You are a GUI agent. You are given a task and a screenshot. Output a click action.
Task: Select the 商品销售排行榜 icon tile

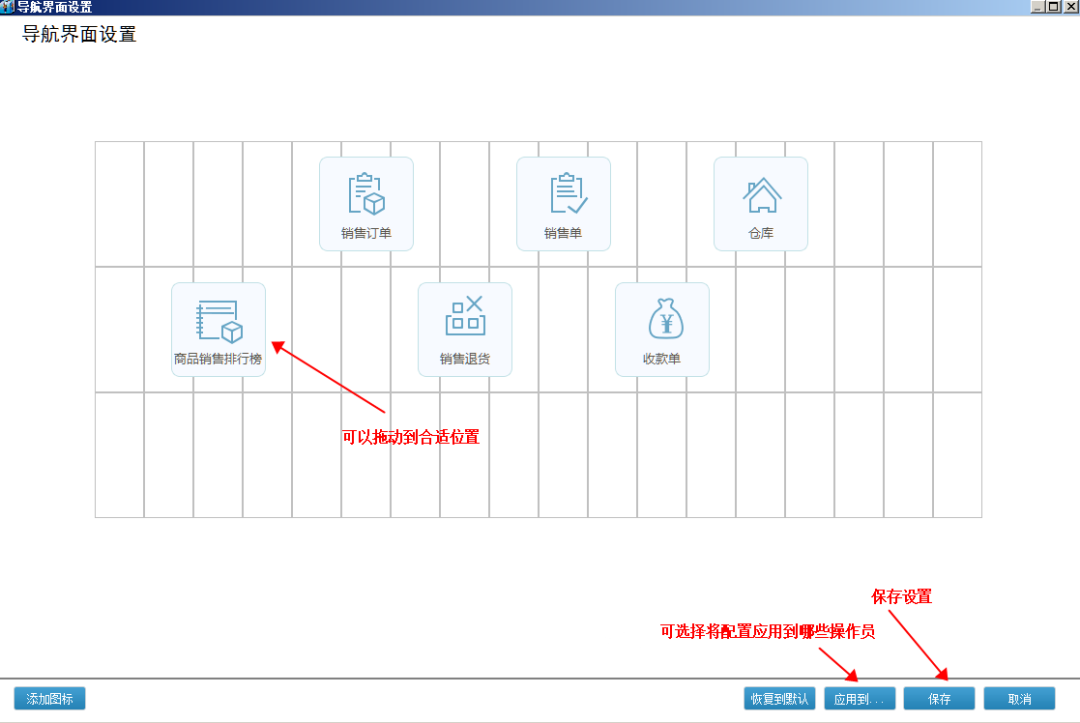(x=218, y=329)
